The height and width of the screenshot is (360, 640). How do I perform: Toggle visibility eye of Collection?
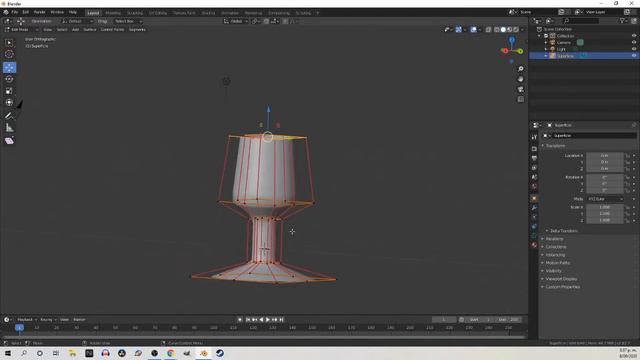tap(634, 36)
